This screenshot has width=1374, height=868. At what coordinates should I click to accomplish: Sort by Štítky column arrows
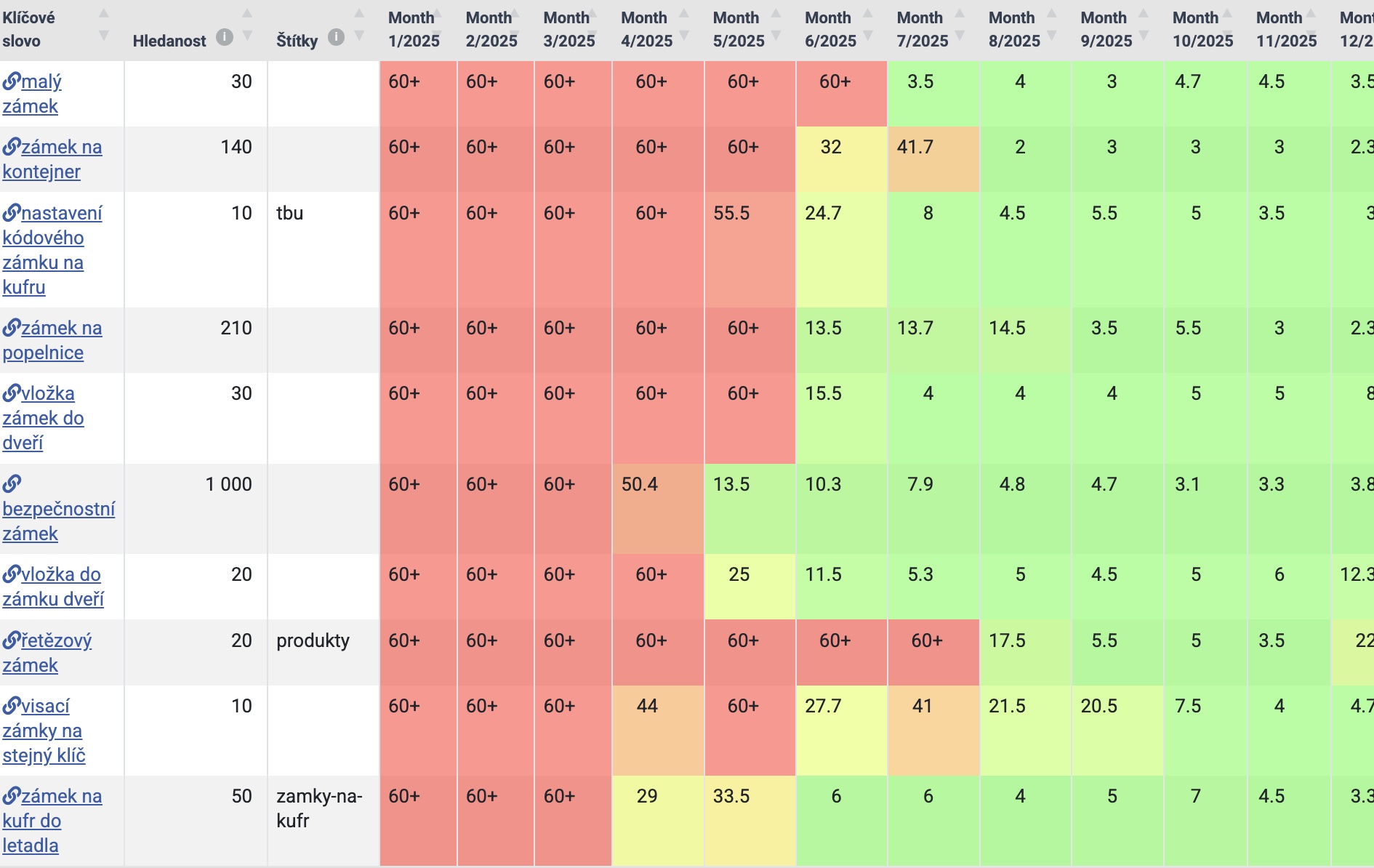[359, 25]
